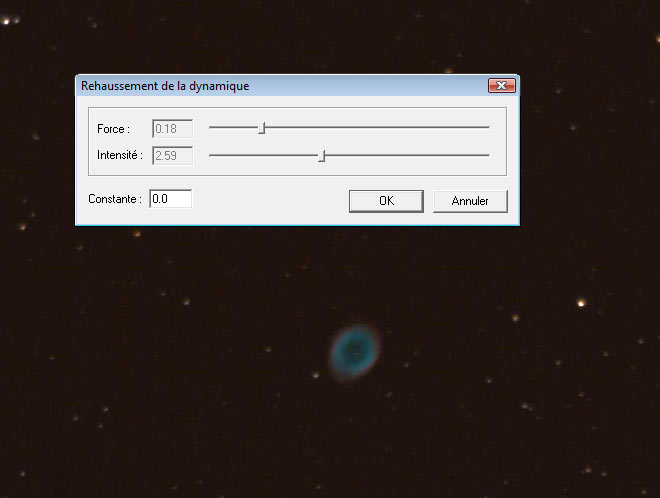Click the Intensité label
Viewport: 660px width, 498px height.
click(x=120, y=155)
